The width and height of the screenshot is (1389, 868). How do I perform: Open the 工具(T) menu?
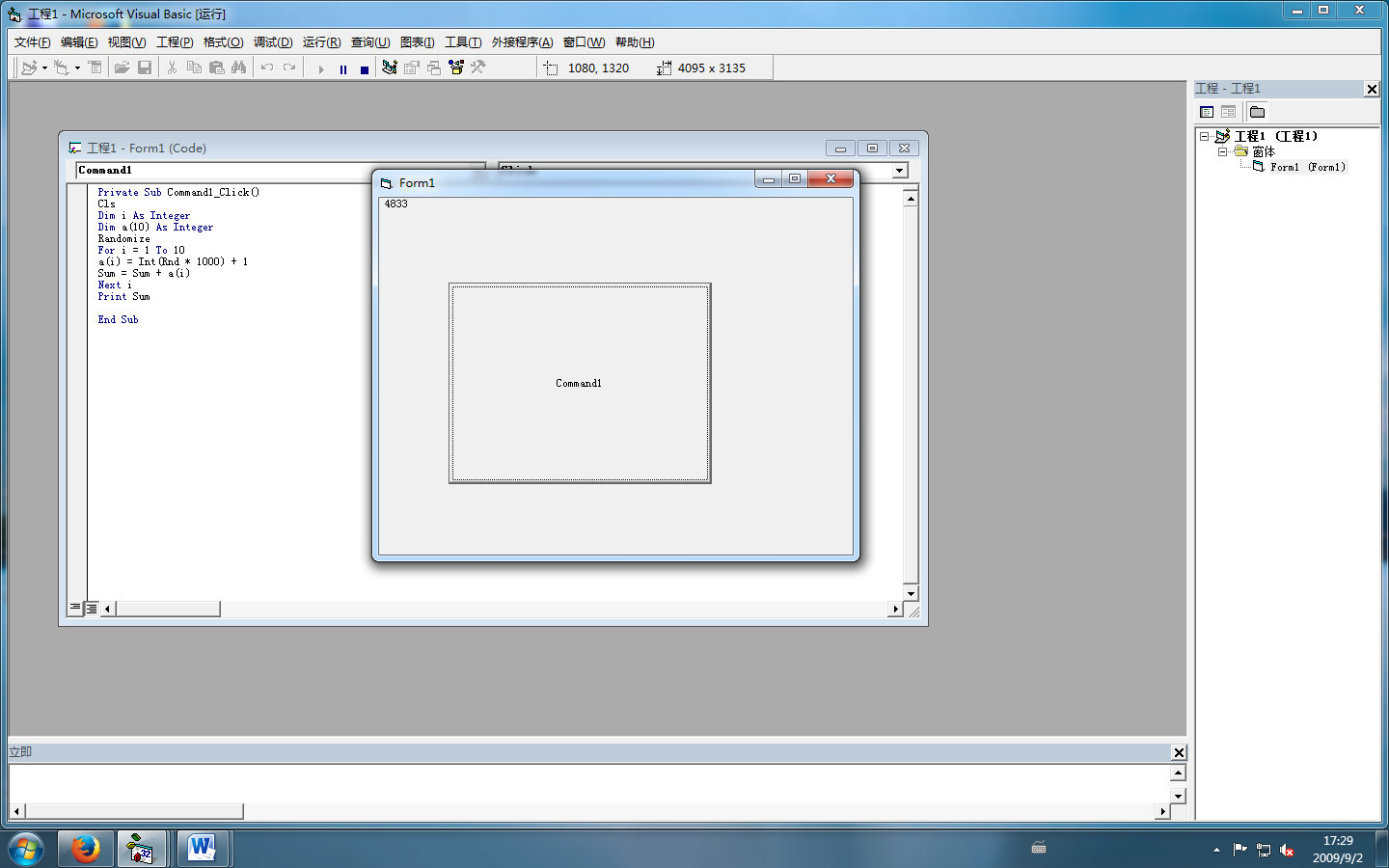pyautogui.click(x=463, y=42)
